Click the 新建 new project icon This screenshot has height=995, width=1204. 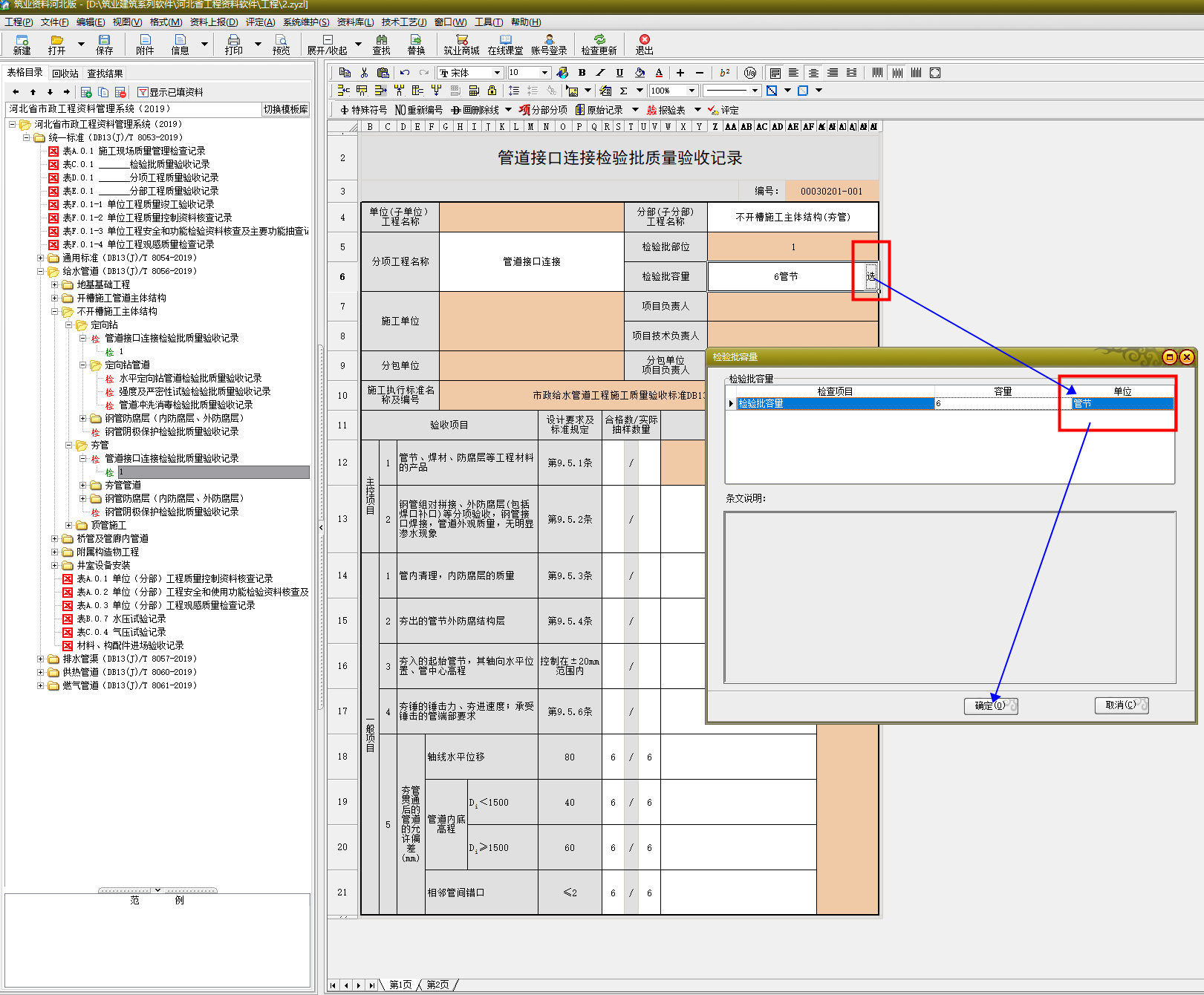coord(22,45)
